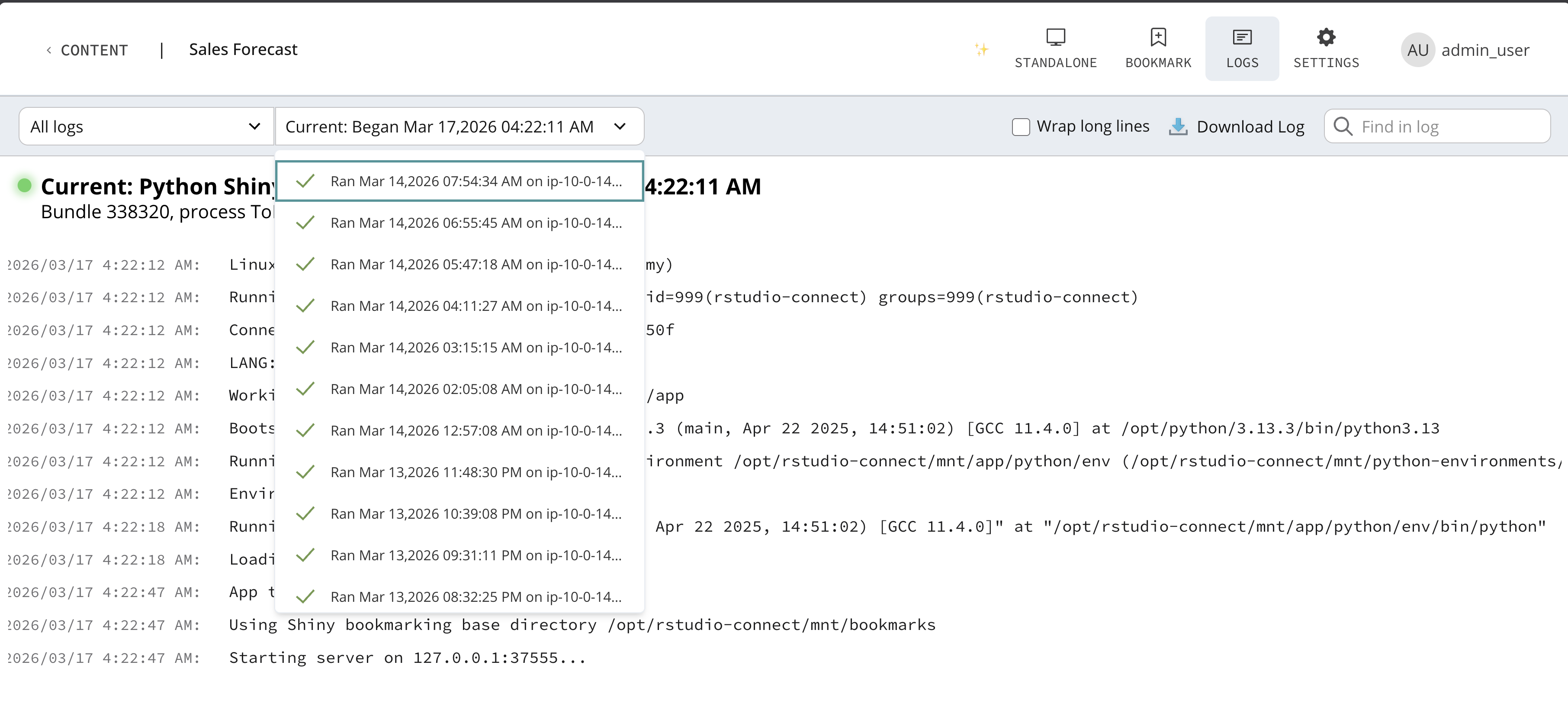Enable Wrap long lines checkbox
The image size is (1568, 704).
pyautogui.click(x=1021, y=127)
